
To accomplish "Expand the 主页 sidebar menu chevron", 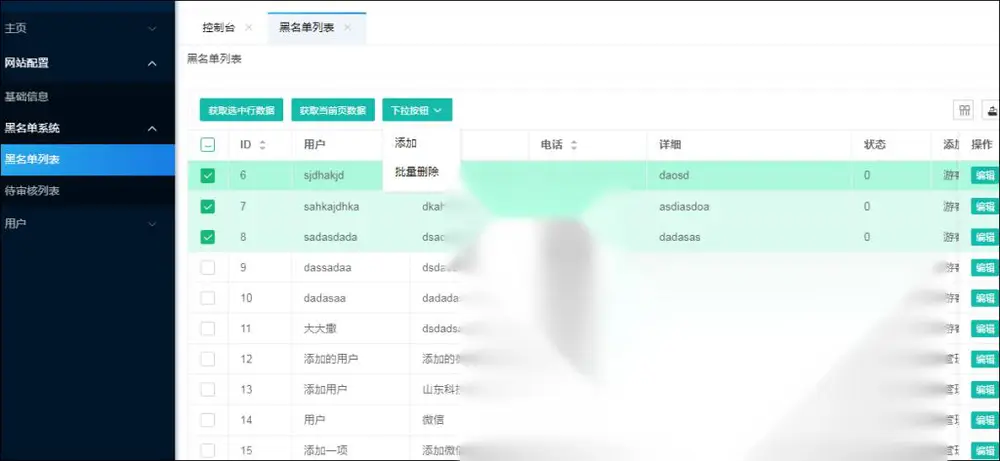I will click(152, 29).
